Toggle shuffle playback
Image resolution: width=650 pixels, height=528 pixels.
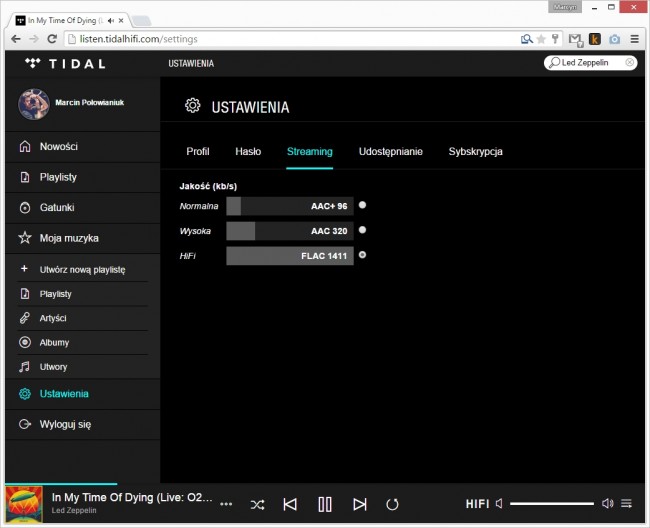(257, 504)
